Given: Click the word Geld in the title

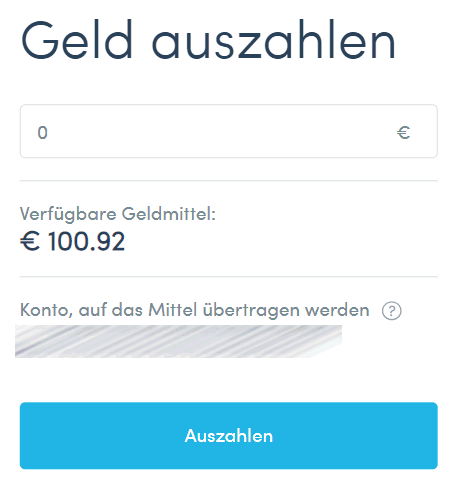Looking at the screenshot, I should (77, 40).
